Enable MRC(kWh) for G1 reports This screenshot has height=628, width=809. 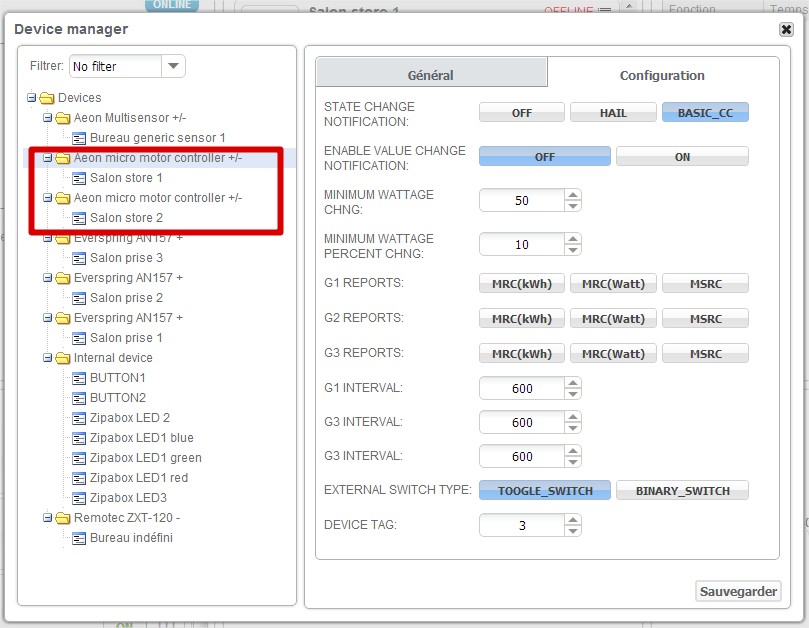pos(521,284)
